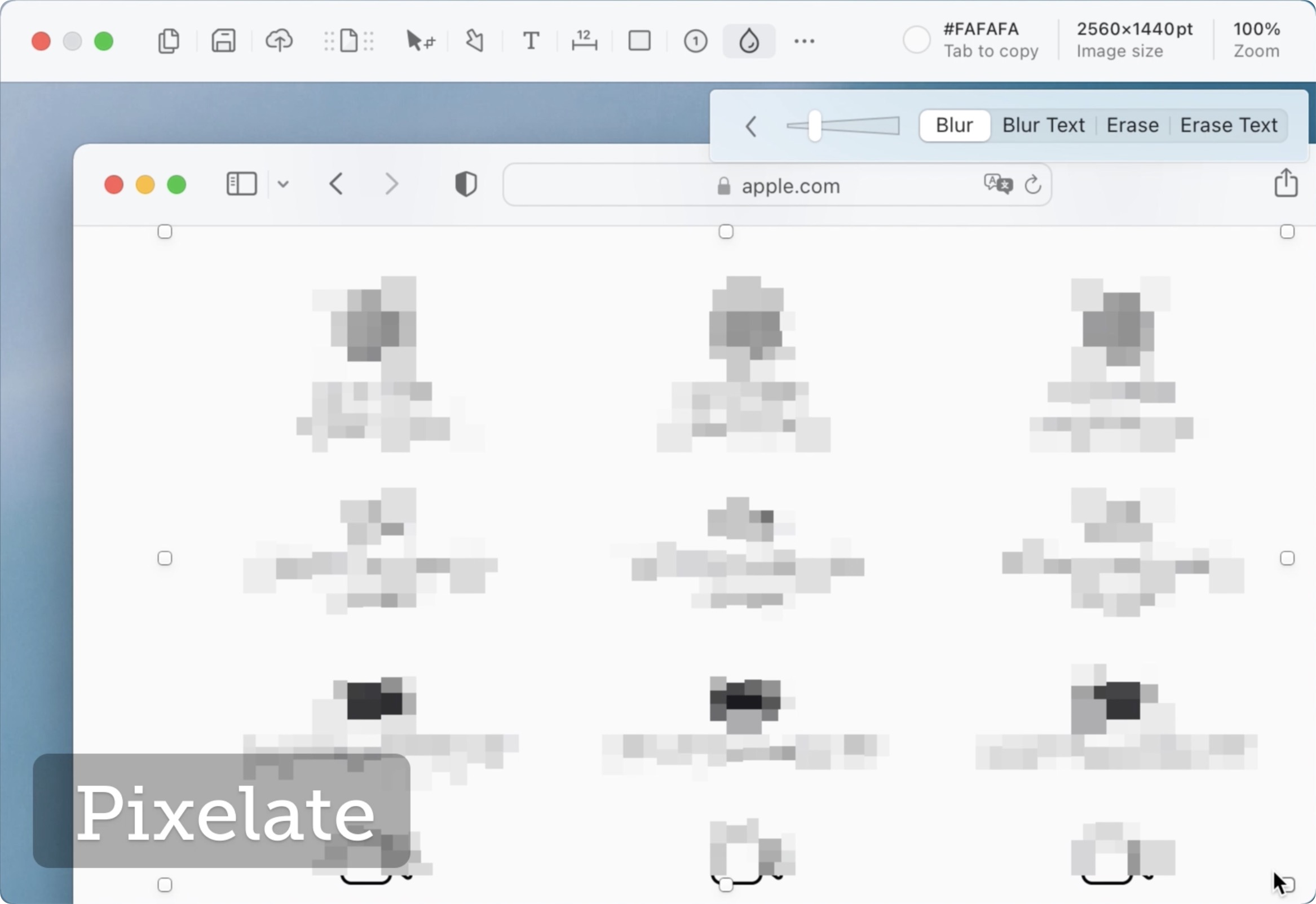Image resolution: width=1316 pixels, height=904 pixels.
Task: Select the ruler measurement tool
Action: click(584, 41)
